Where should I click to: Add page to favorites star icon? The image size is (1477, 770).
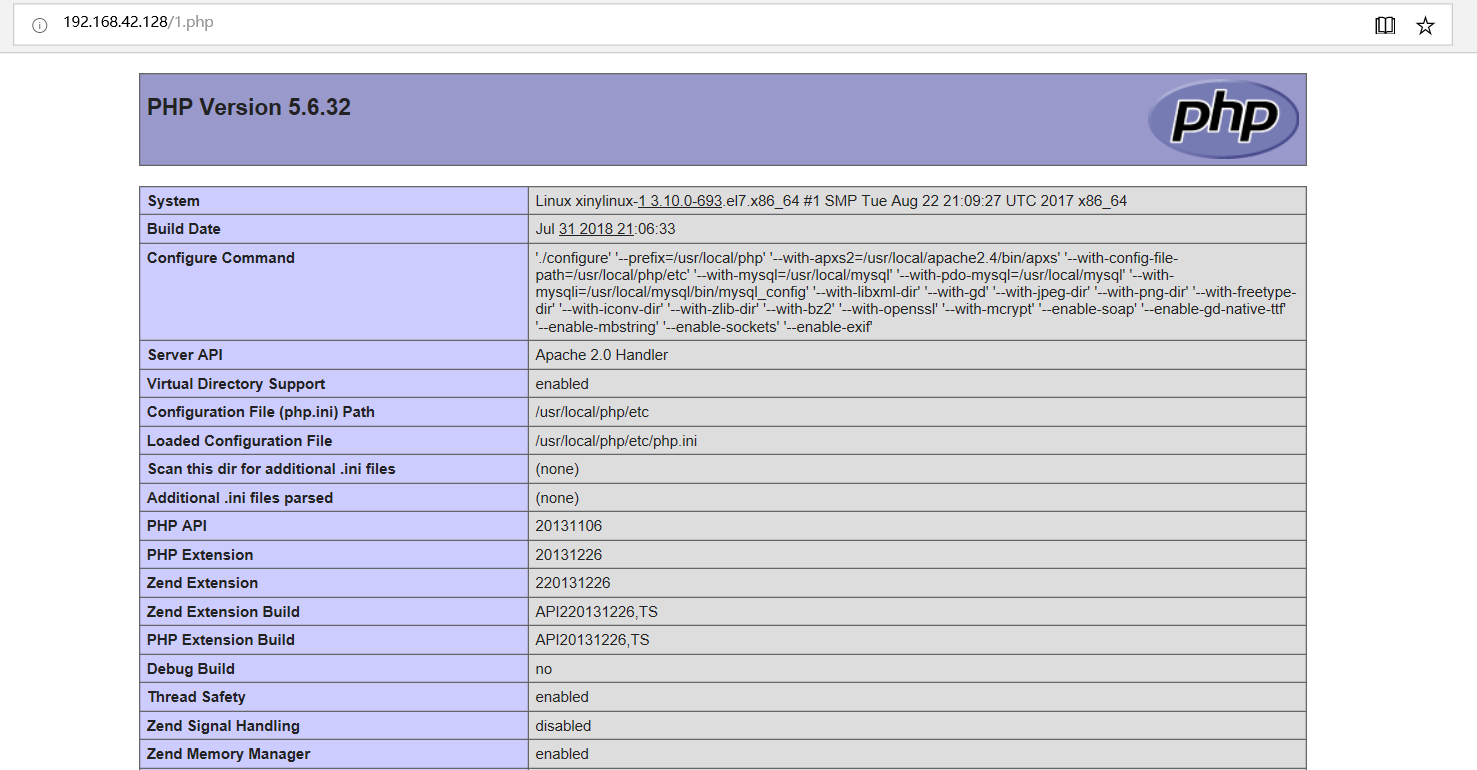coord(1426,25)
